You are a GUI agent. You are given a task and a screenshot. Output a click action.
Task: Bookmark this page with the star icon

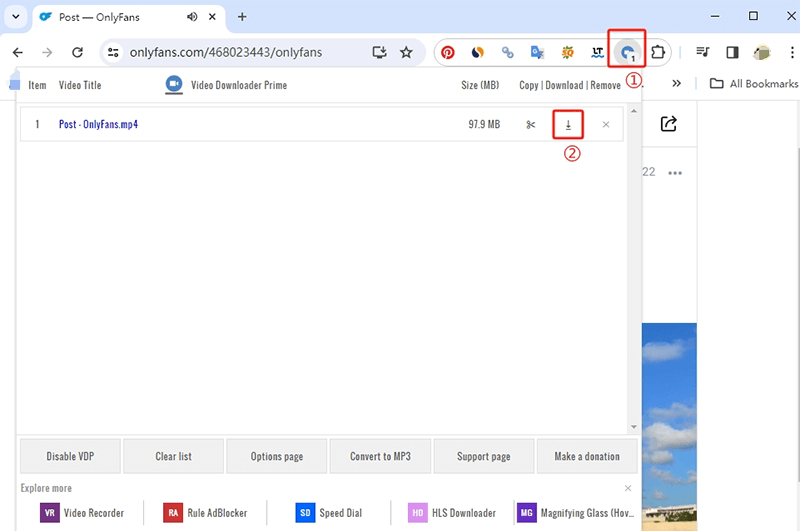[x=406, y=52]
